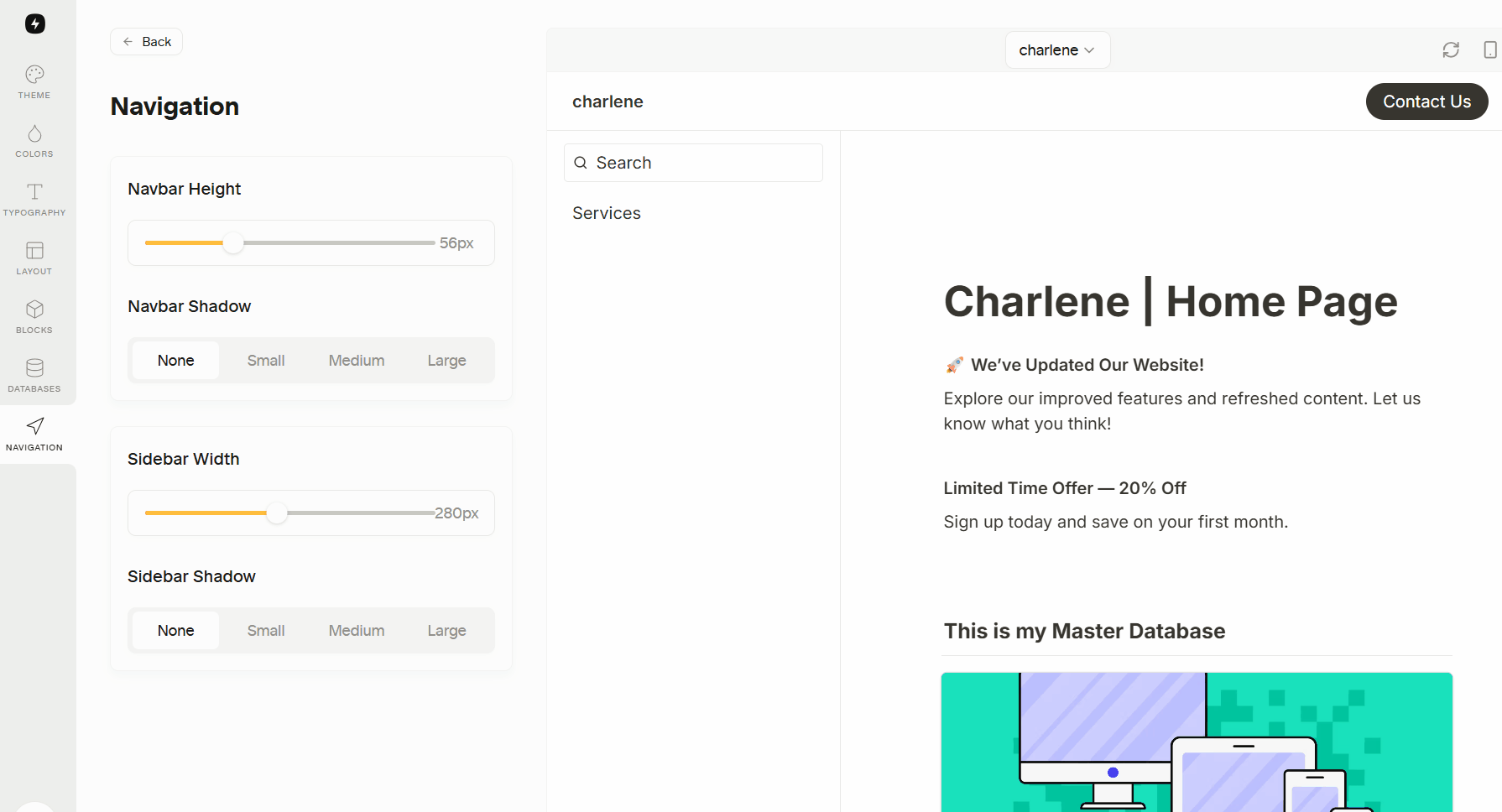Open the Blocks cube icon
Screen dimensions: 1502x812
[34, 310]
